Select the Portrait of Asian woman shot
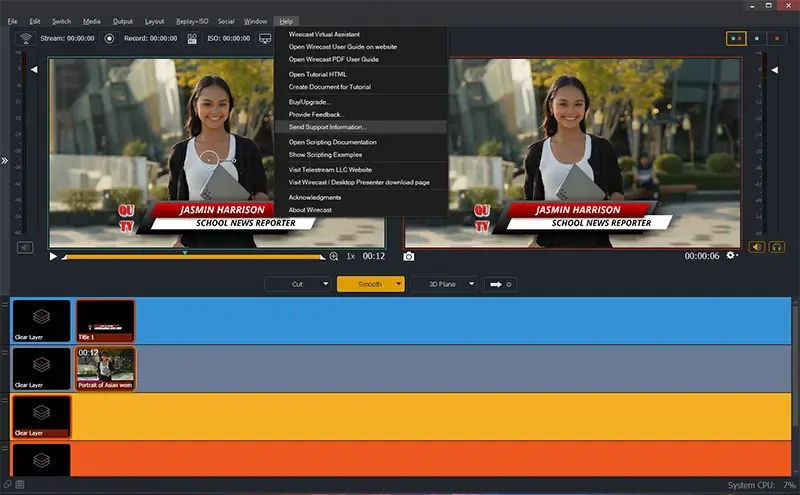 point(106,368)
